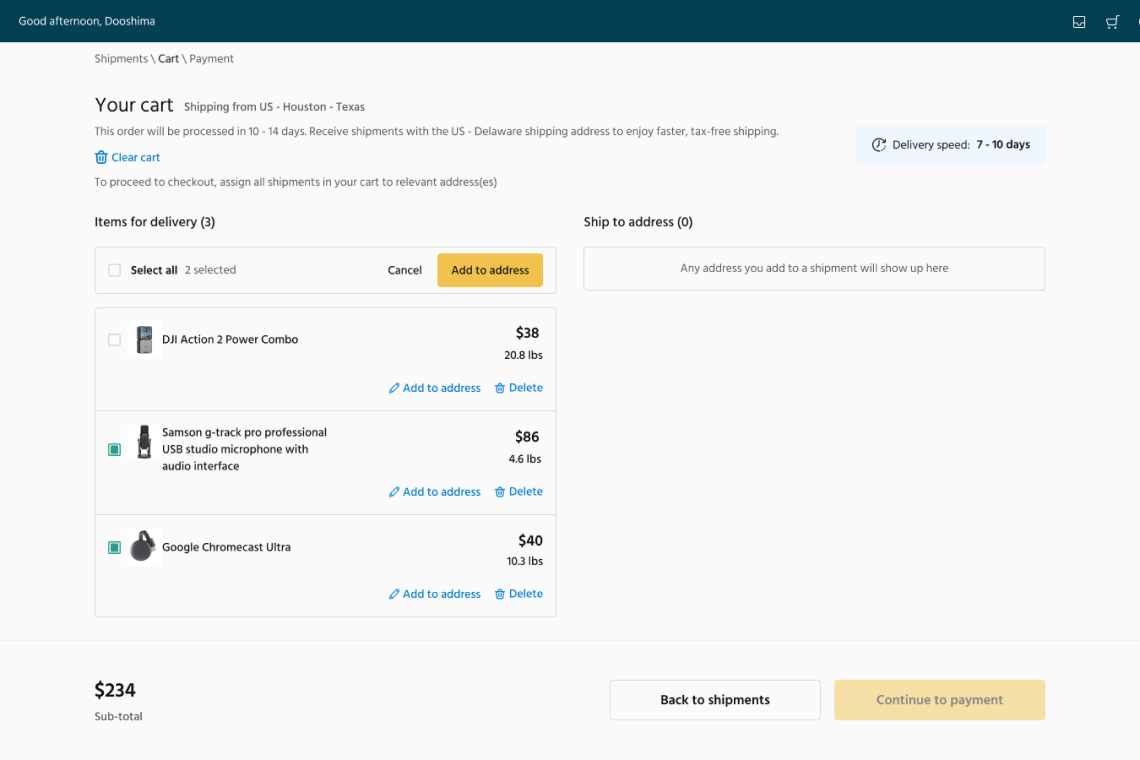
Task: Click the pencil icon for Samson microphone
Action: click(394, 492)
